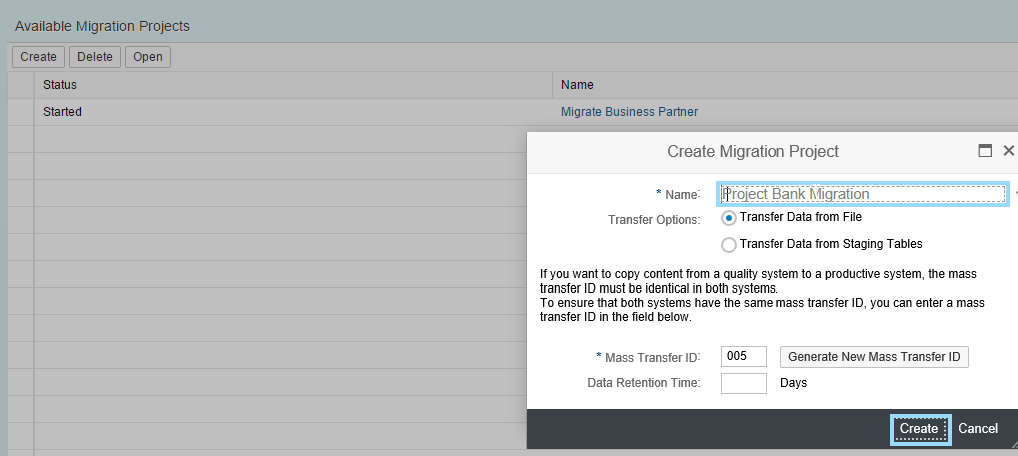Cancel the migration project dialog
Viewport: 1018px width, 456px height.
click(x=978, y=429)
